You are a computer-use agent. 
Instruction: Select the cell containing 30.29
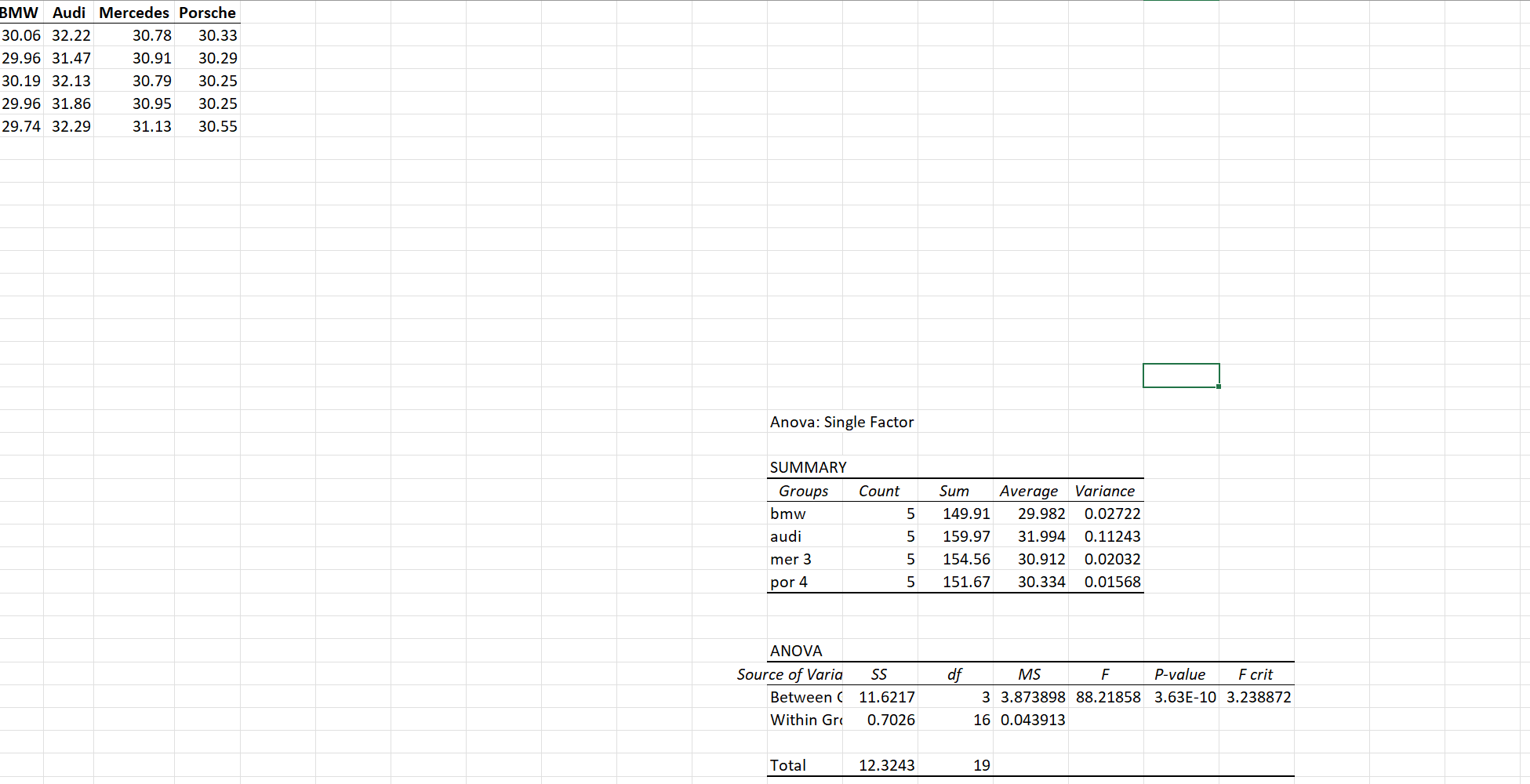click(x=207, y=58)
